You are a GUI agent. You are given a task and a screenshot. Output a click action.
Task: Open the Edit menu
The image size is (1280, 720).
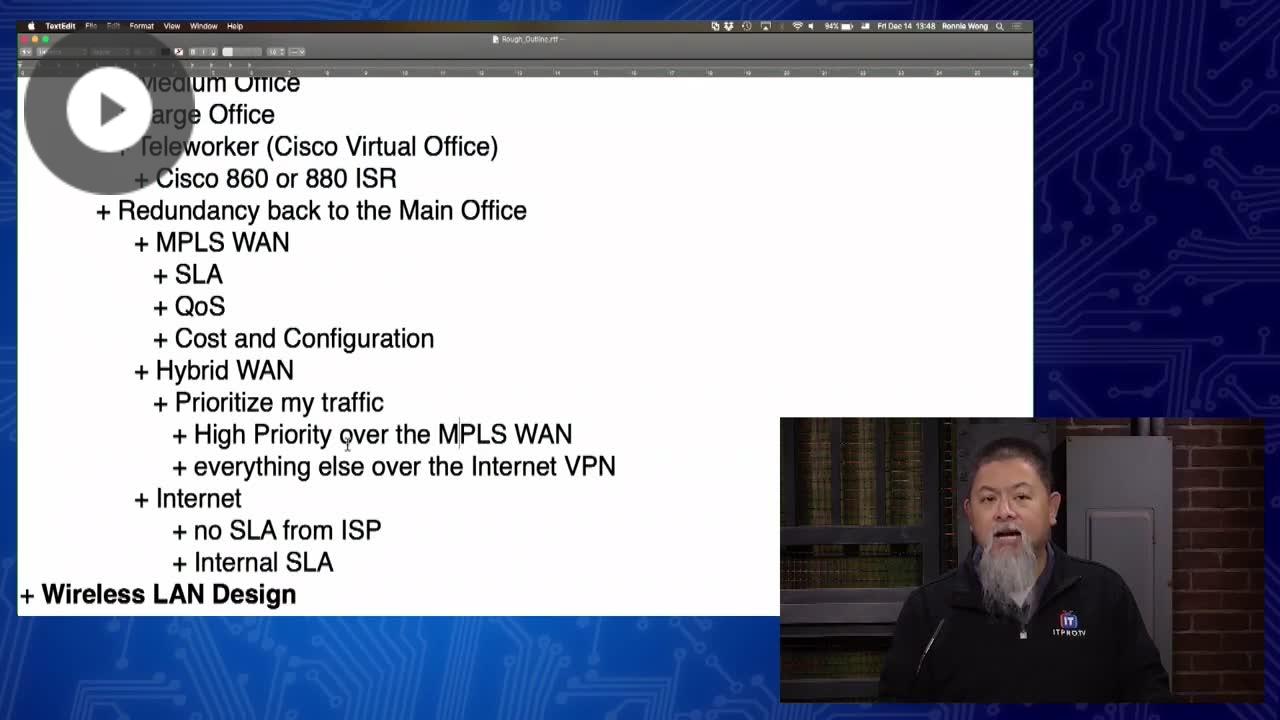click(x=113, y=26)
